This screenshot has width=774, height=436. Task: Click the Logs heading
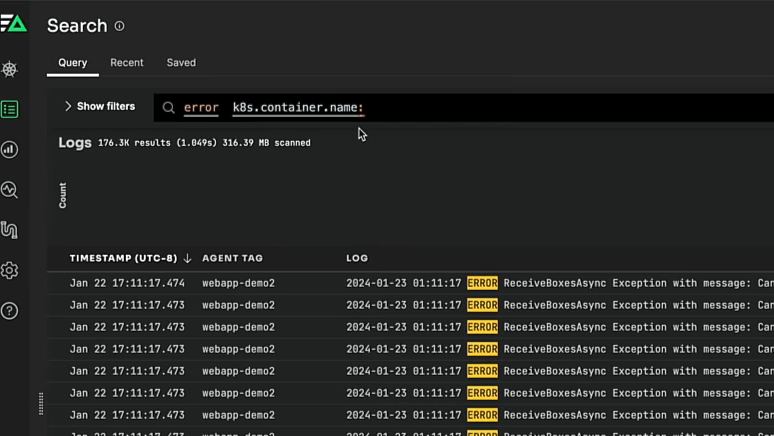pos(75,143)
